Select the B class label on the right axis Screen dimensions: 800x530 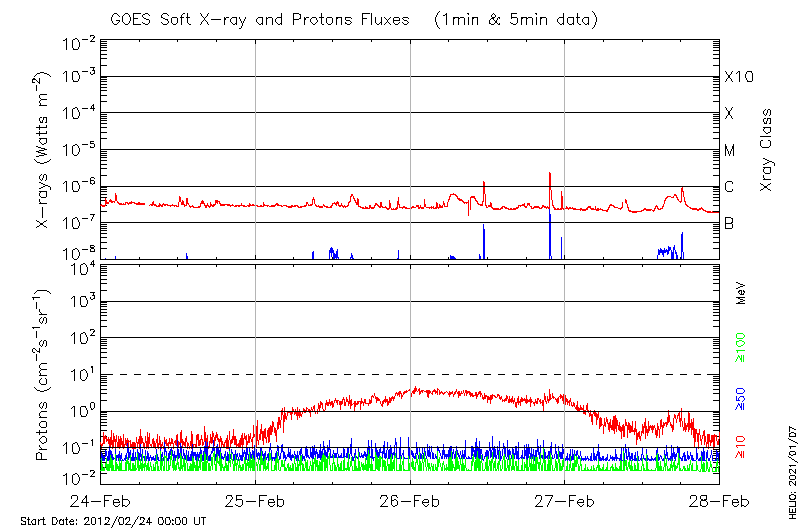point(729,223)
